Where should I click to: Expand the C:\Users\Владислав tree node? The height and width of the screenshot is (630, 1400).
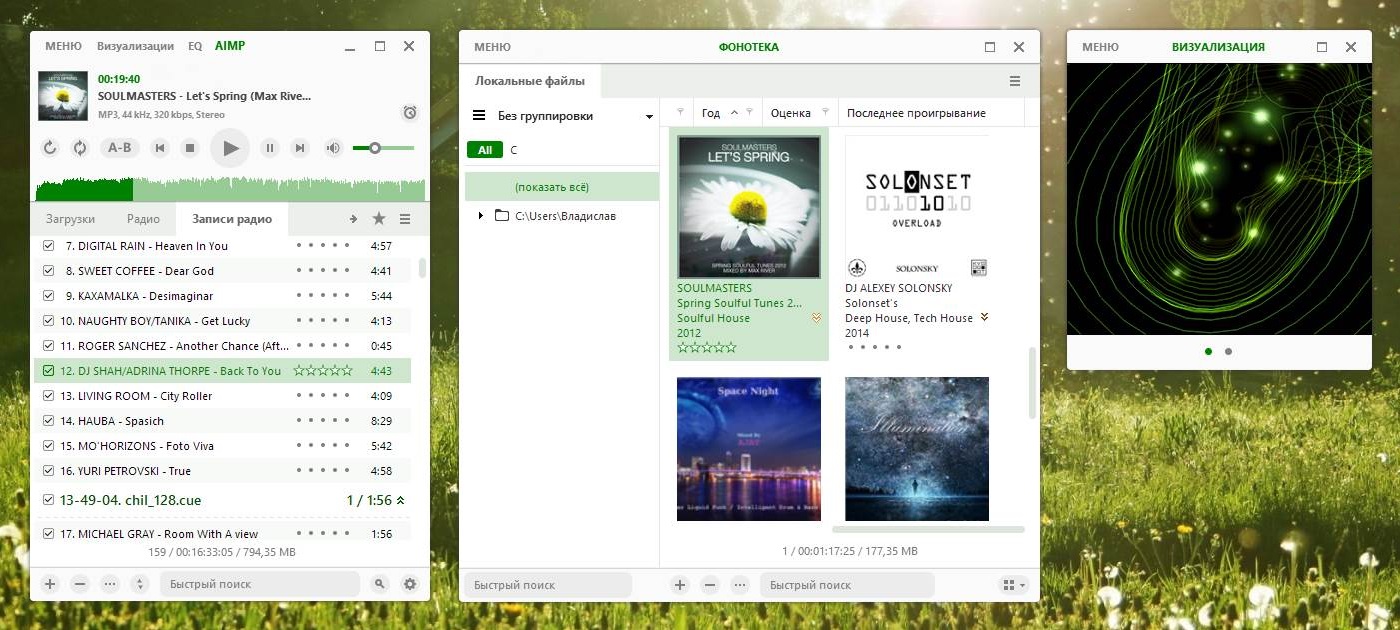pyautogui.click(x=481, y=216)
